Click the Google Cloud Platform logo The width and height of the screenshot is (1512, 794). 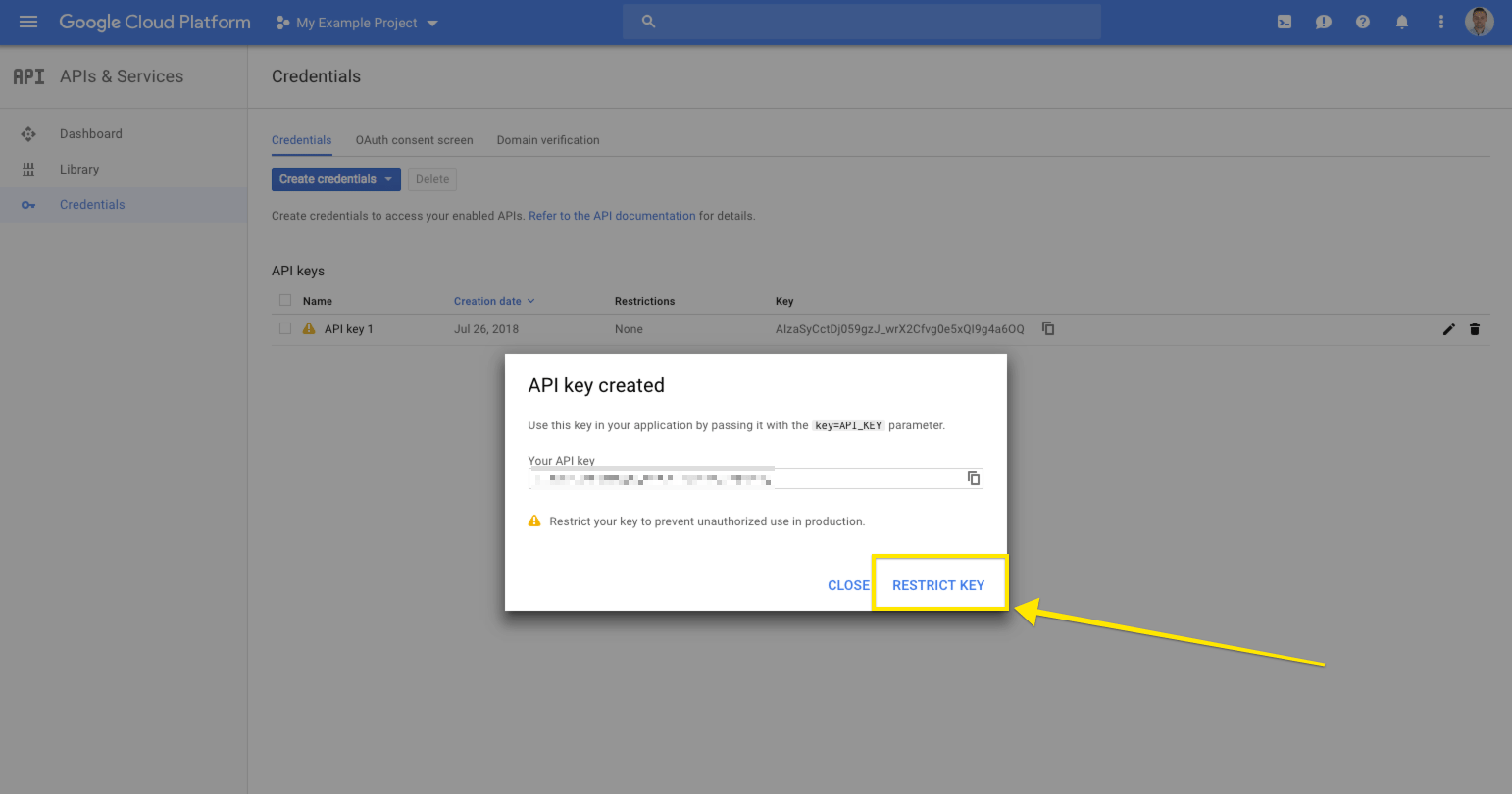(x=155, y=22)
